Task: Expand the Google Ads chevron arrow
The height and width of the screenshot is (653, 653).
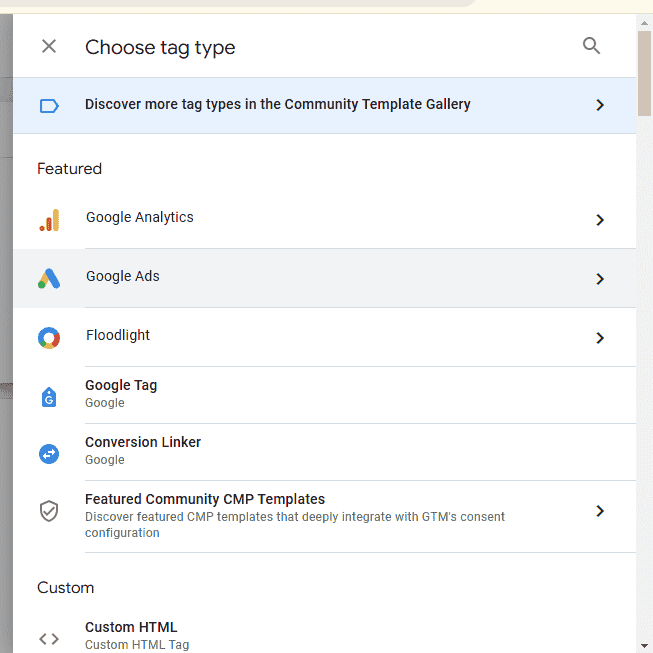Action: point(600,279)
